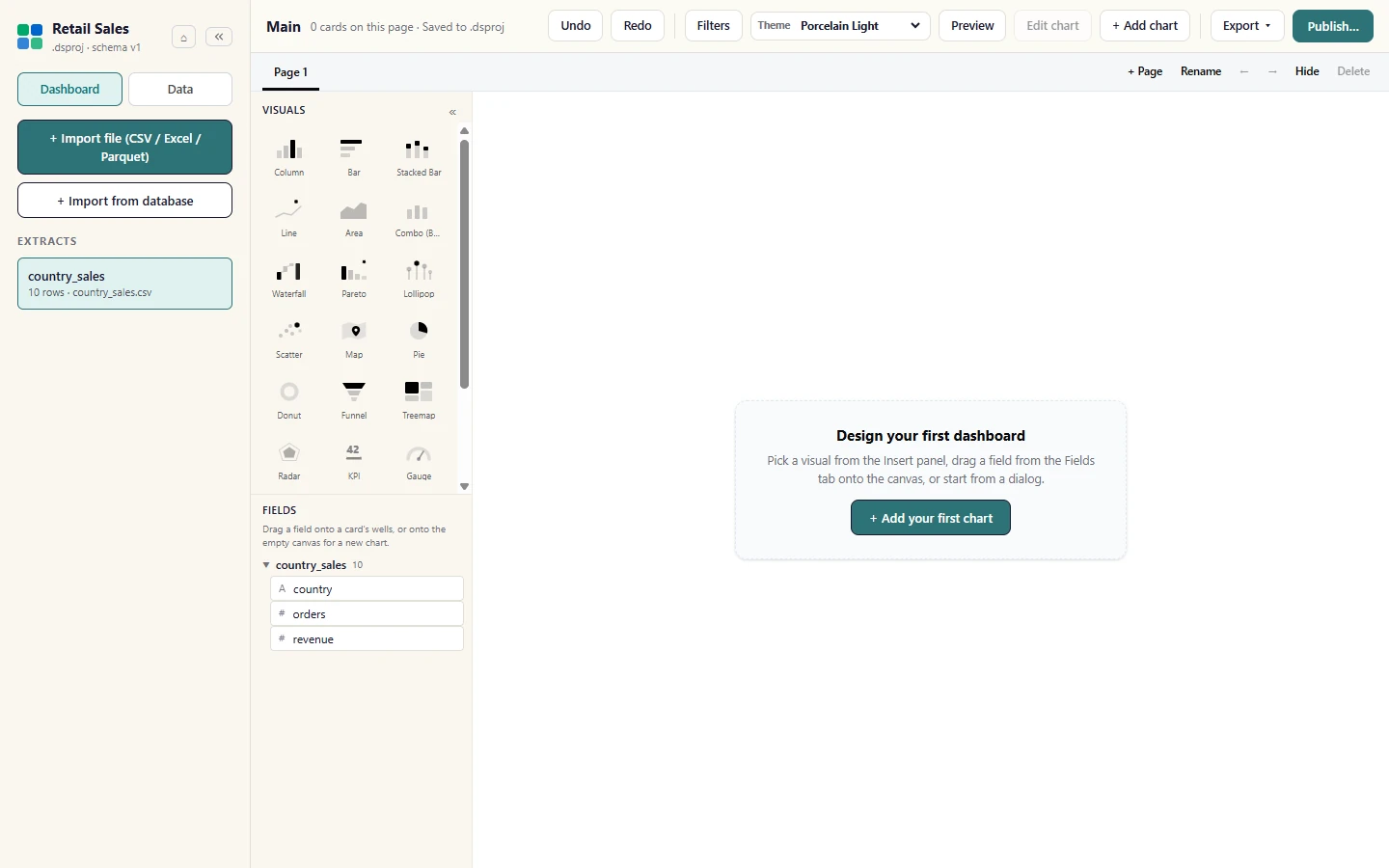1389x868 pixels.
Task: Add a new page with + Page
Action: (1145, 71)
